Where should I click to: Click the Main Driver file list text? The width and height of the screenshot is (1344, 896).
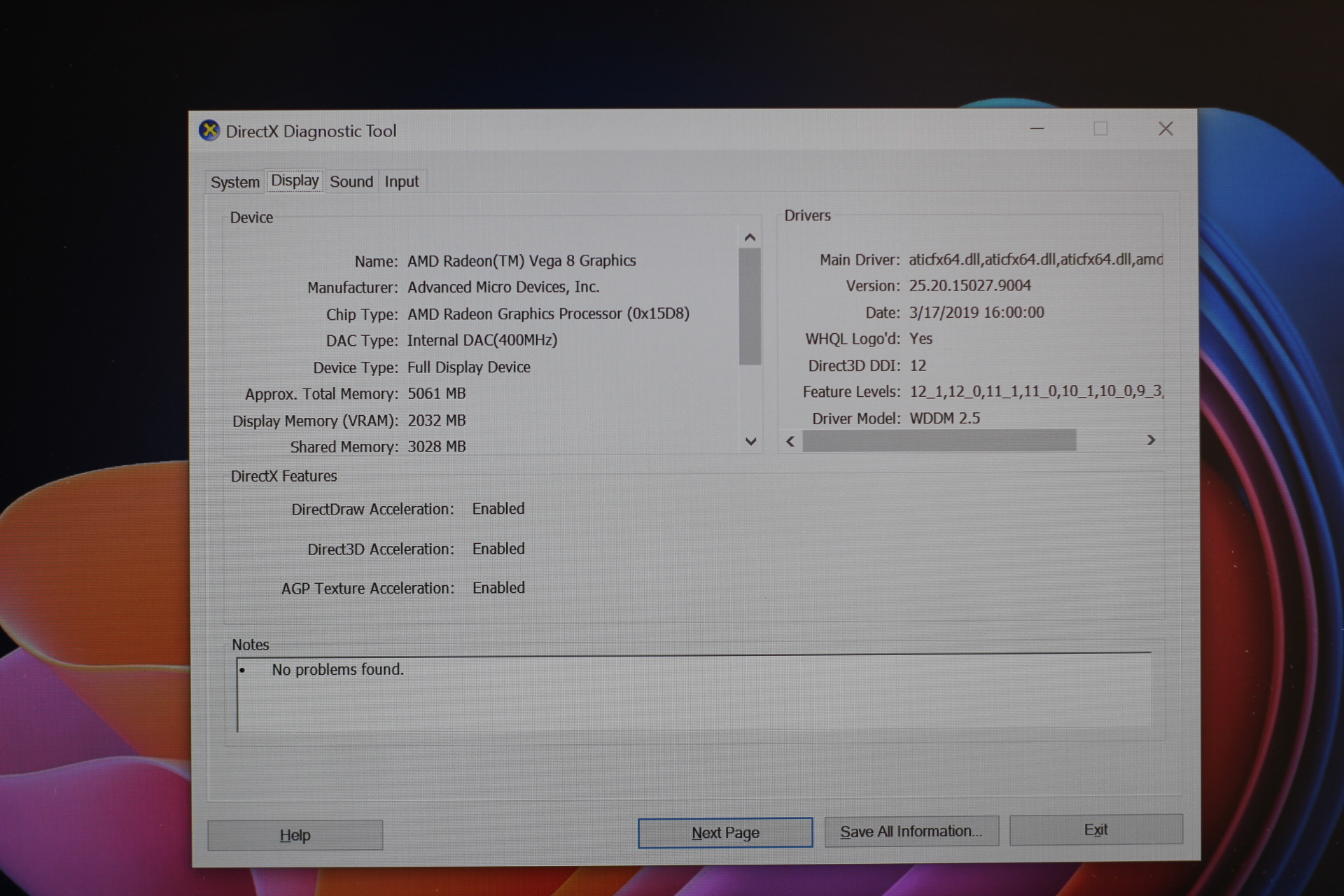pos(1035,260)
